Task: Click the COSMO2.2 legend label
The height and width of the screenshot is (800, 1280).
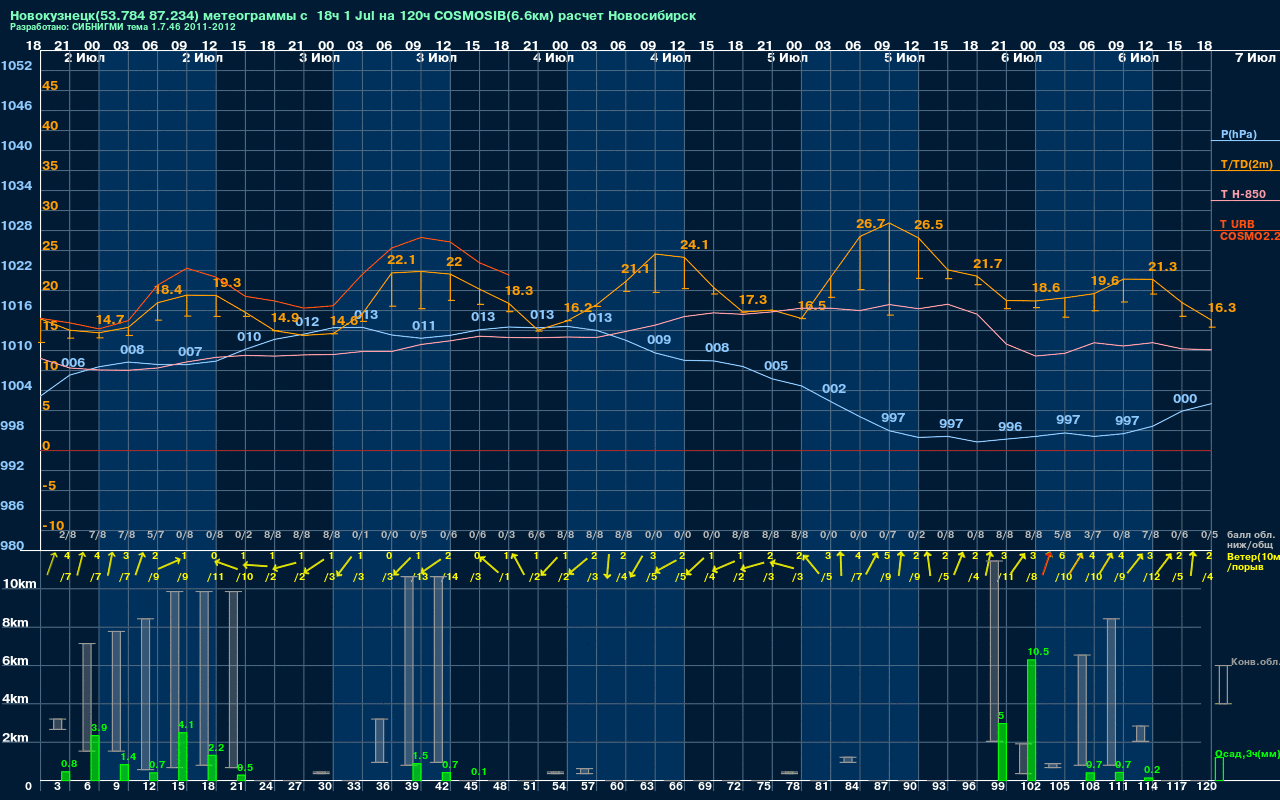Action: [x=1249, y=235]
